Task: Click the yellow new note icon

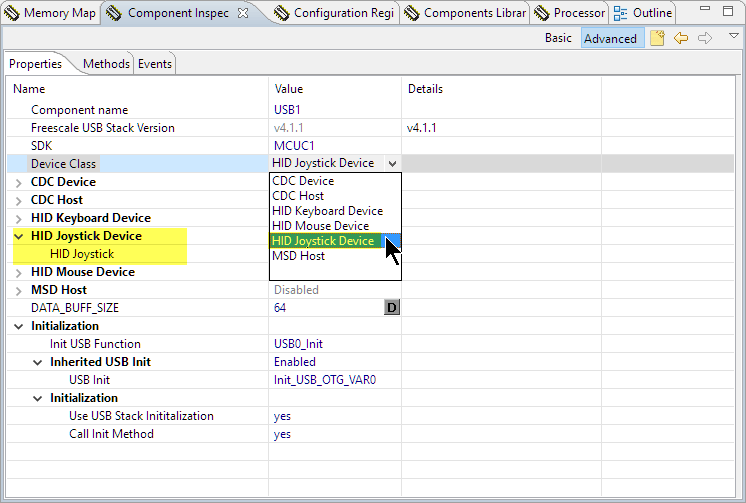Action: click(x=657, y=38)
